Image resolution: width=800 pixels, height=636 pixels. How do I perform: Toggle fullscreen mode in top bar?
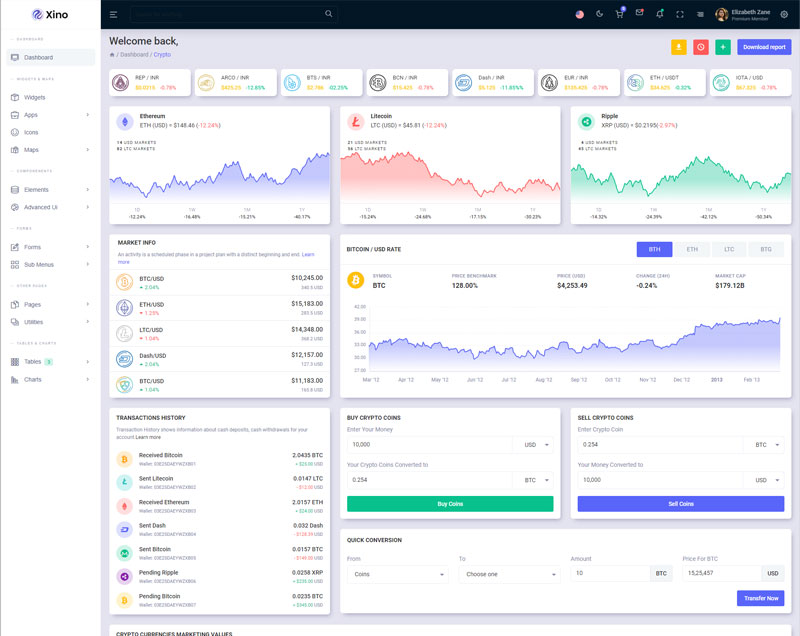680,14
